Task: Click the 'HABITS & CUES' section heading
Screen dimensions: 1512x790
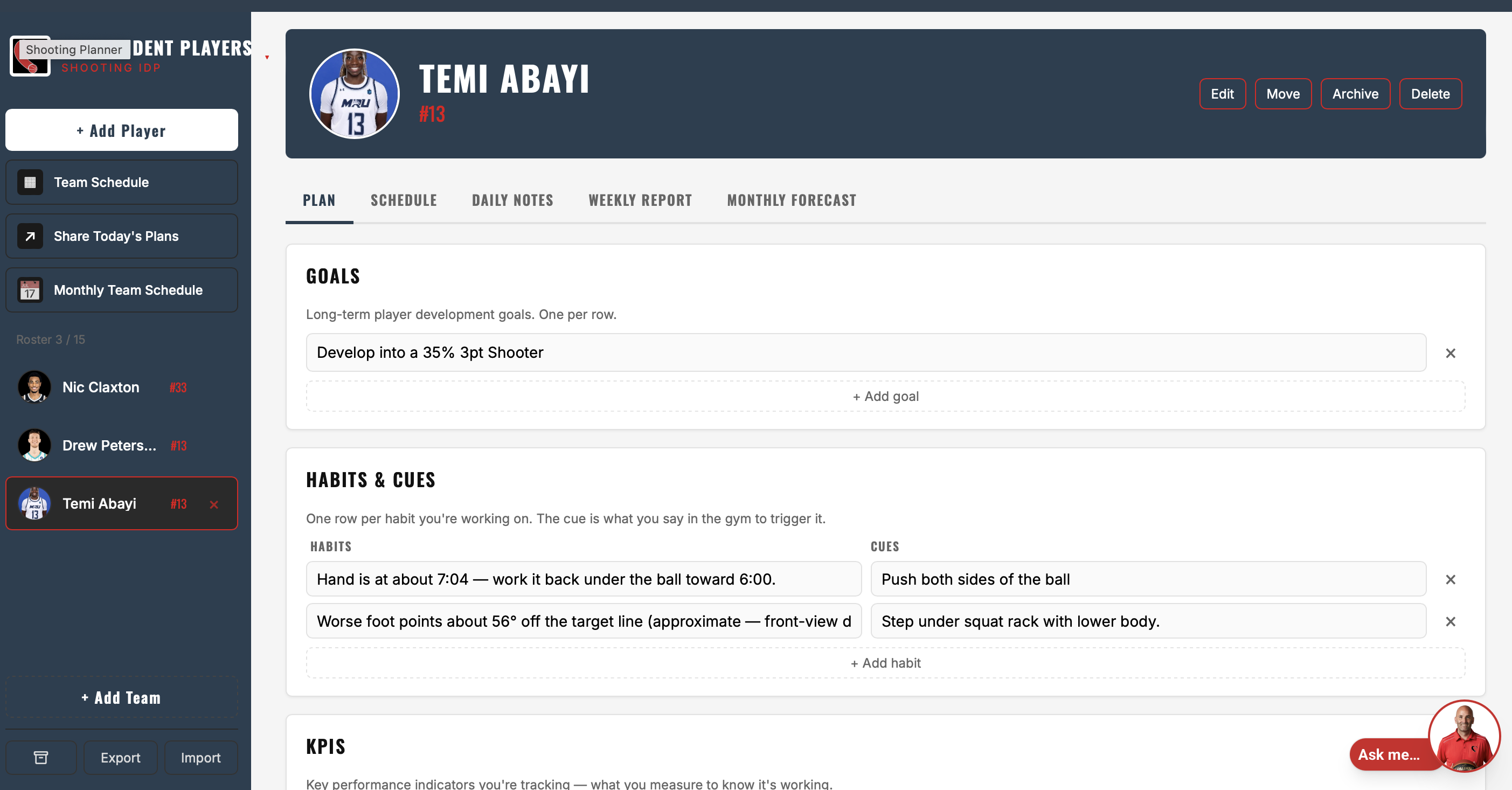Action: click(371, 480)
